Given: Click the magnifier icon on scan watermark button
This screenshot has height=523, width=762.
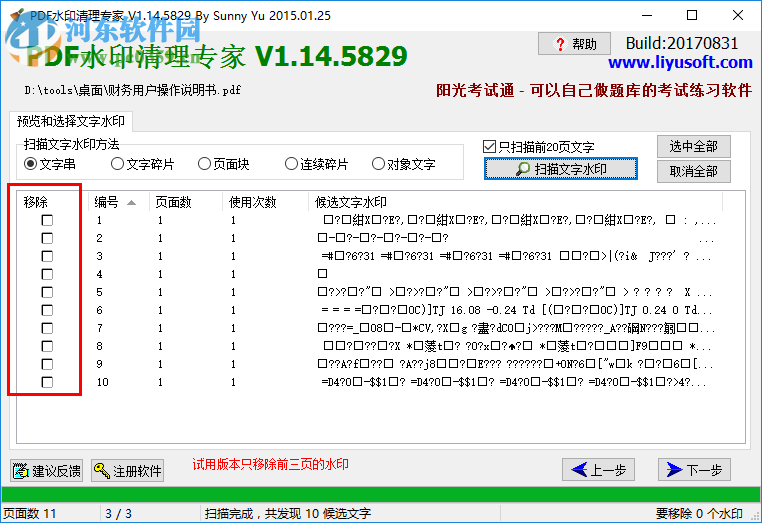Looking at the screenshot, I should [x=523, y=169].
